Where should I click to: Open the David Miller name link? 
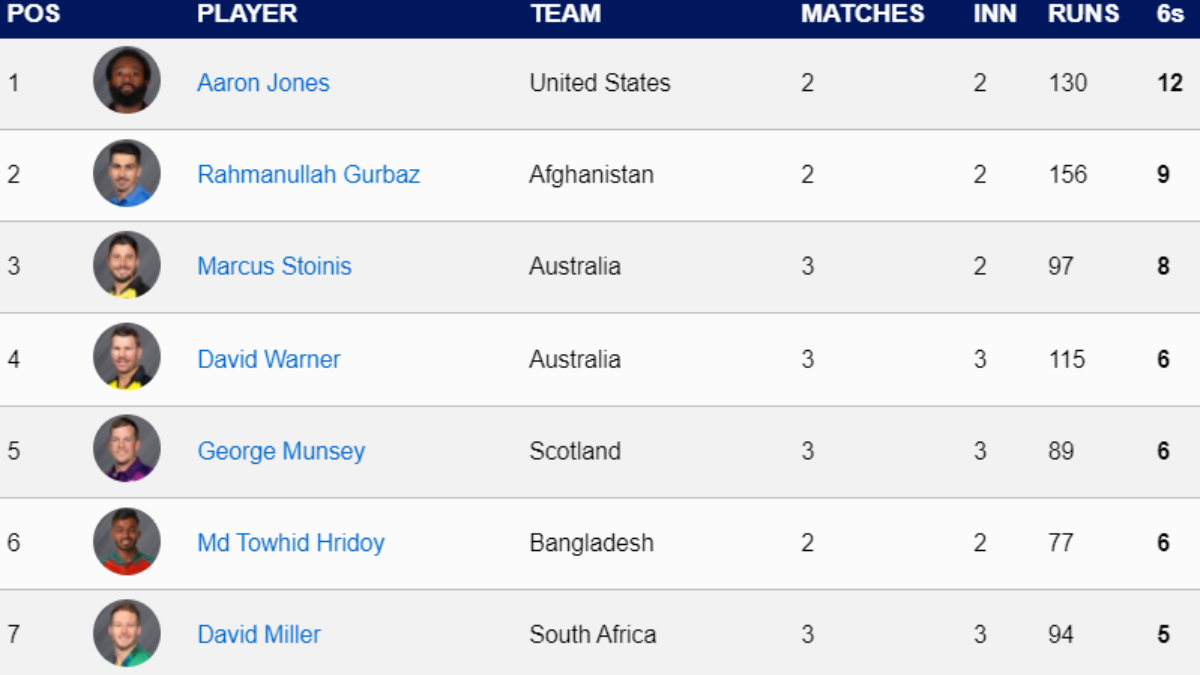pyautogui.click(x=259, y=635)
